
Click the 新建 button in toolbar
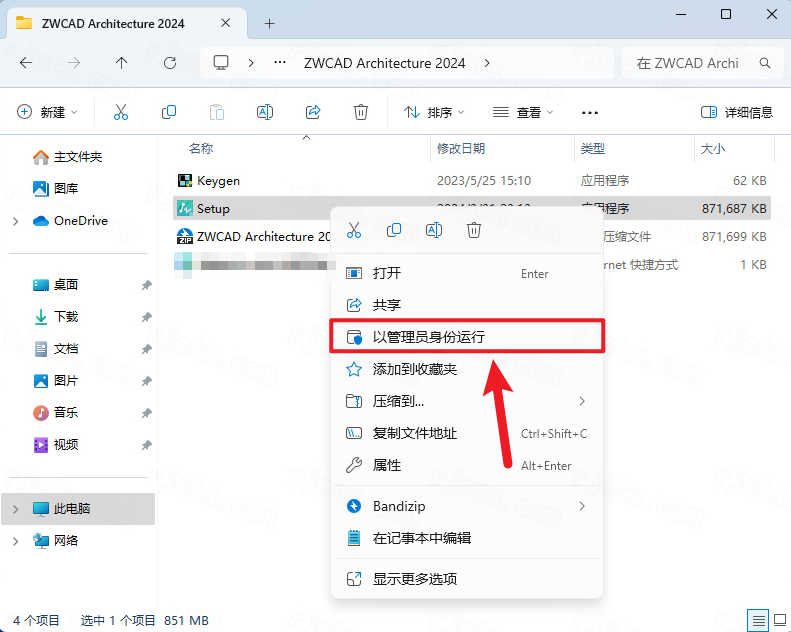click(47, 113)
